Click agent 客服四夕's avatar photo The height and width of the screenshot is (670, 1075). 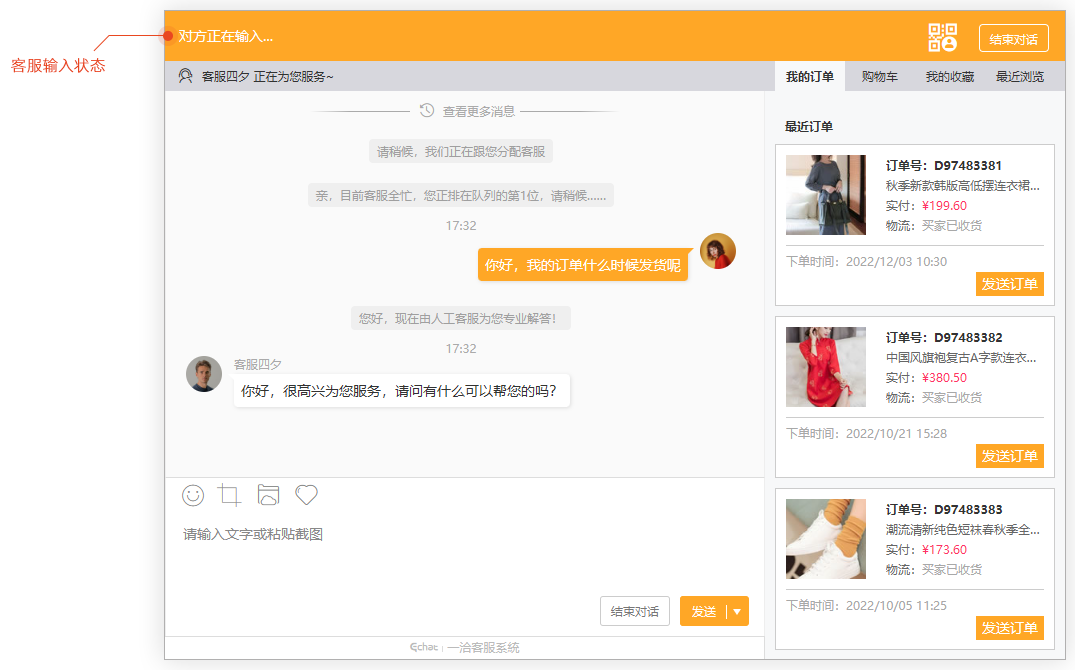204,374
